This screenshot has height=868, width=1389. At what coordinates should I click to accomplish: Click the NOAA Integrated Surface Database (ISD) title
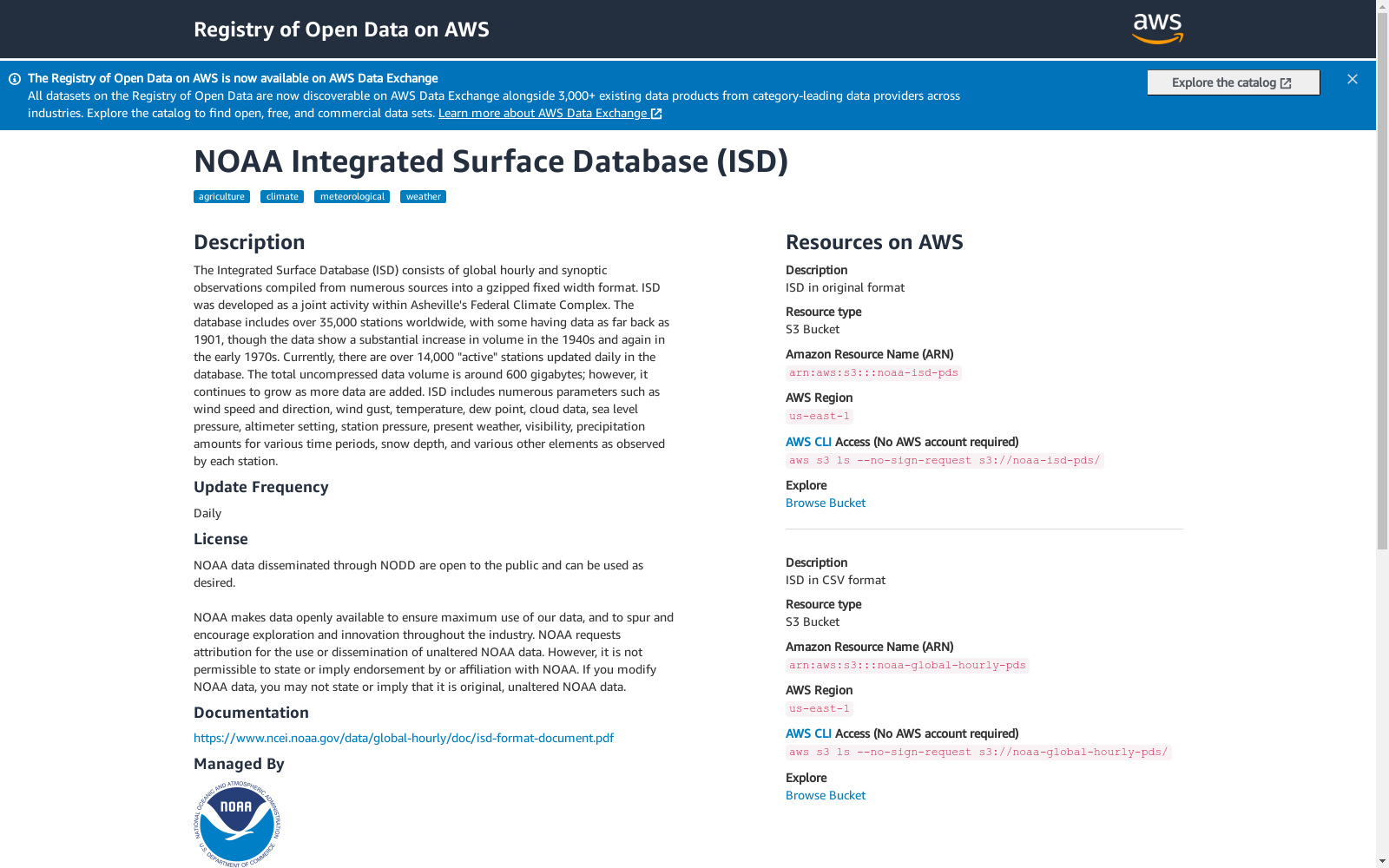(x=490, y=161)
